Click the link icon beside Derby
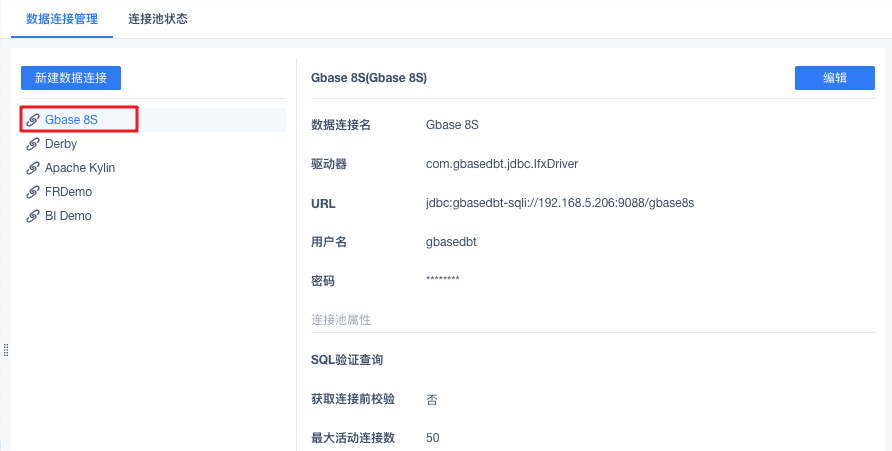892x451 pixels. coord(33,144)
